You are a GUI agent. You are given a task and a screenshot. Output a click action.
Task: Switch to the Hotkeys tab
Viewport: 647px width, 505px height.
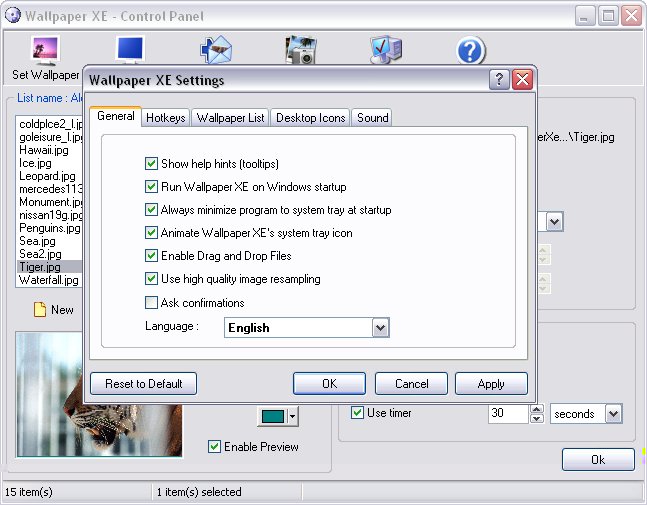[165, 118]
